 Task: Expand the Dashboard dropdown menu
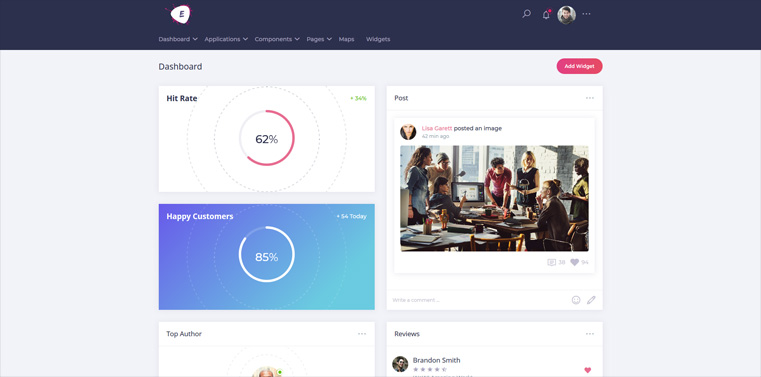pos(178,39)
